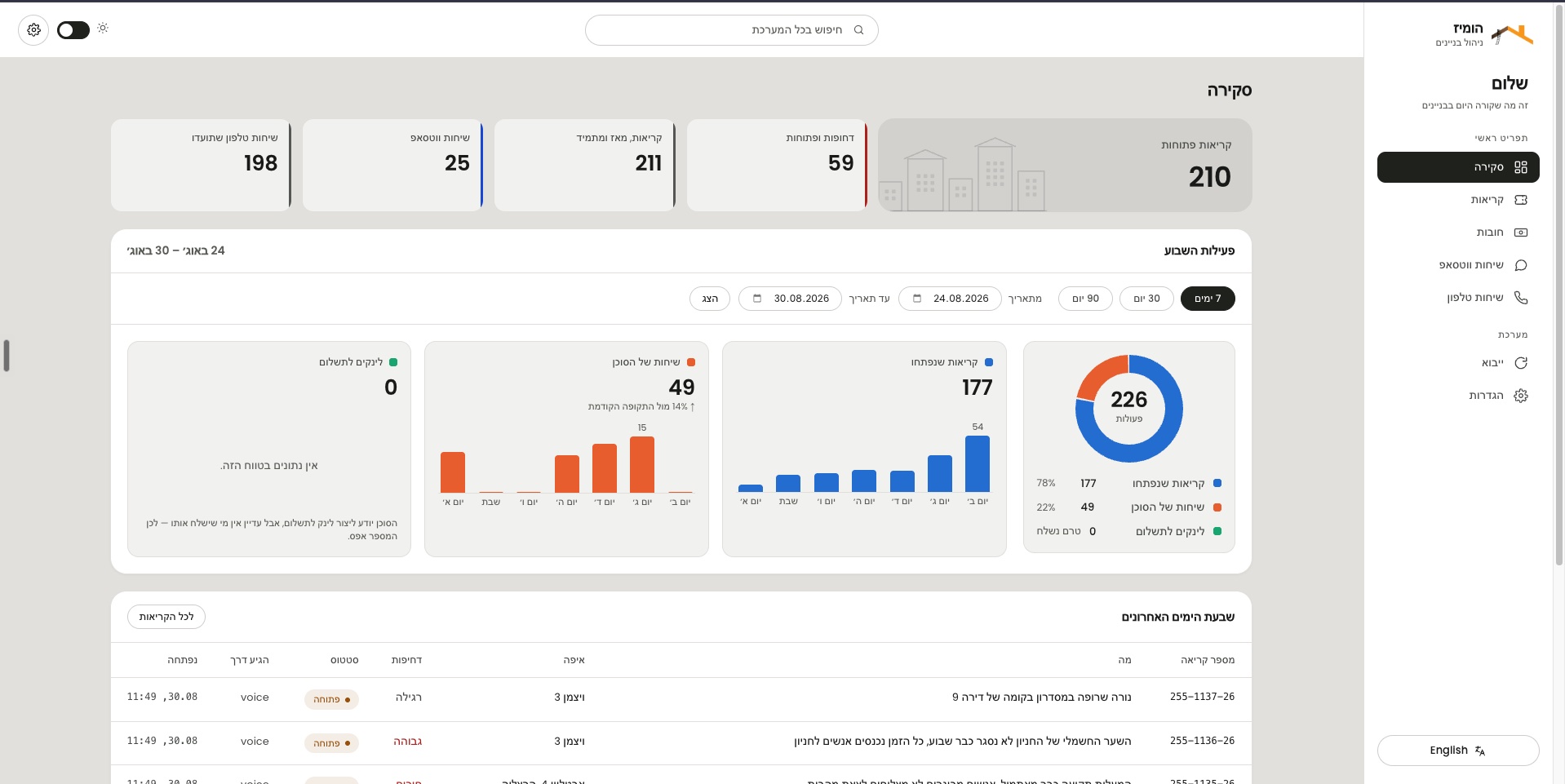1565x784 pixels.
Task: Click the 'שיחות ווטסאפ' 25 summary card
Action: click(393, 166)
